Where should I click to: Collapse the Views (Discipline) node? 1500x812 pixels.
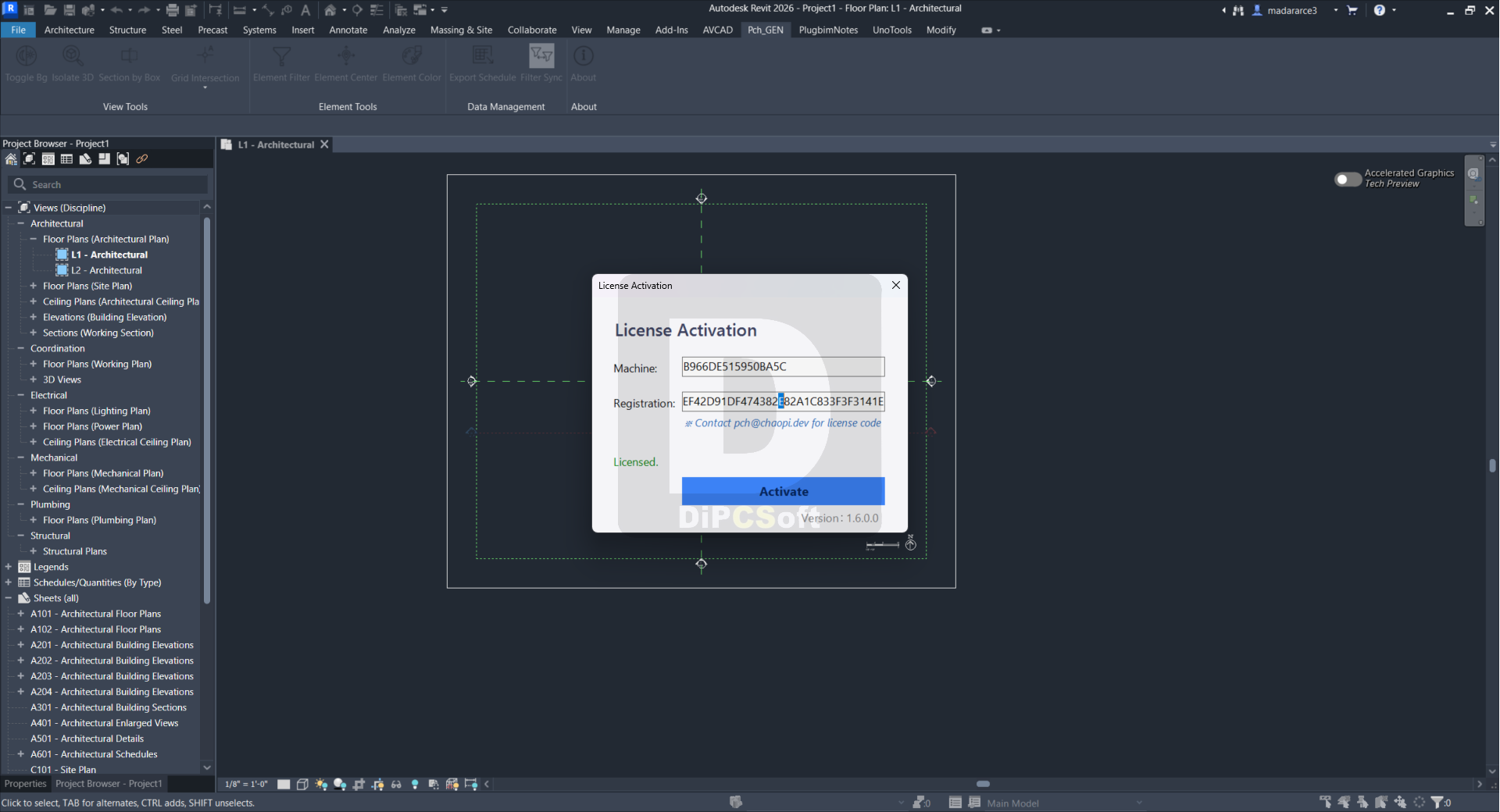click(x=9, y=208)
